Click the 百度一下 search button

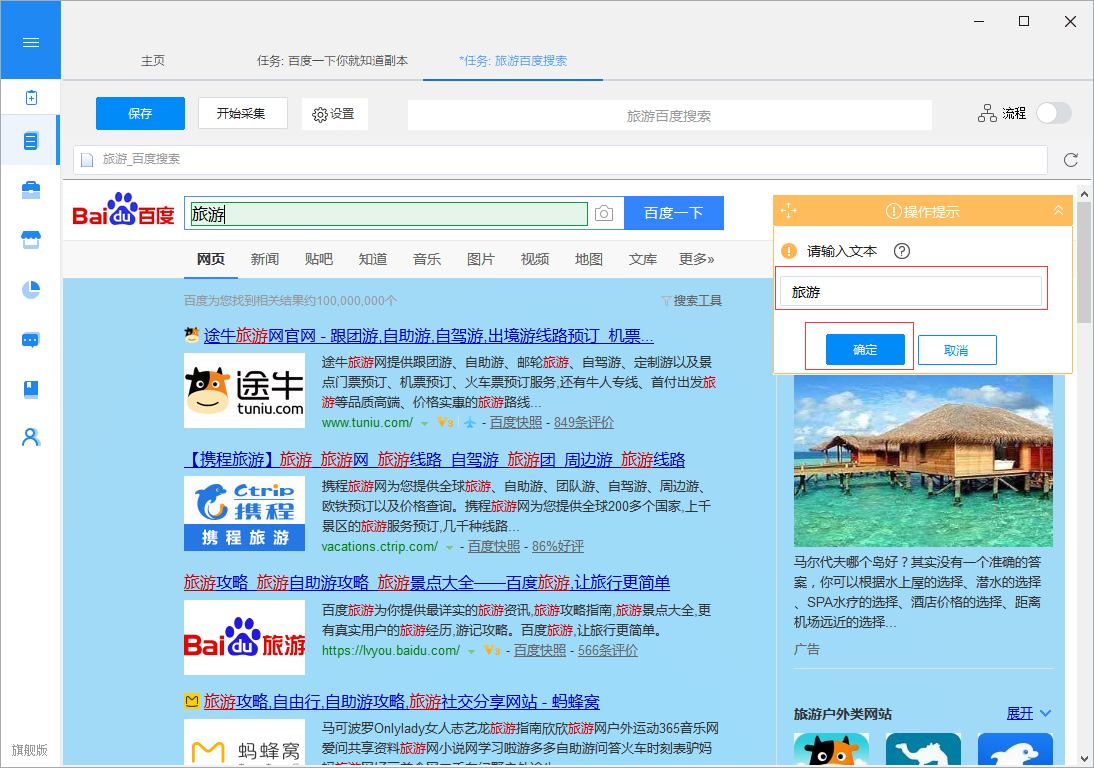tap(674, 213)
